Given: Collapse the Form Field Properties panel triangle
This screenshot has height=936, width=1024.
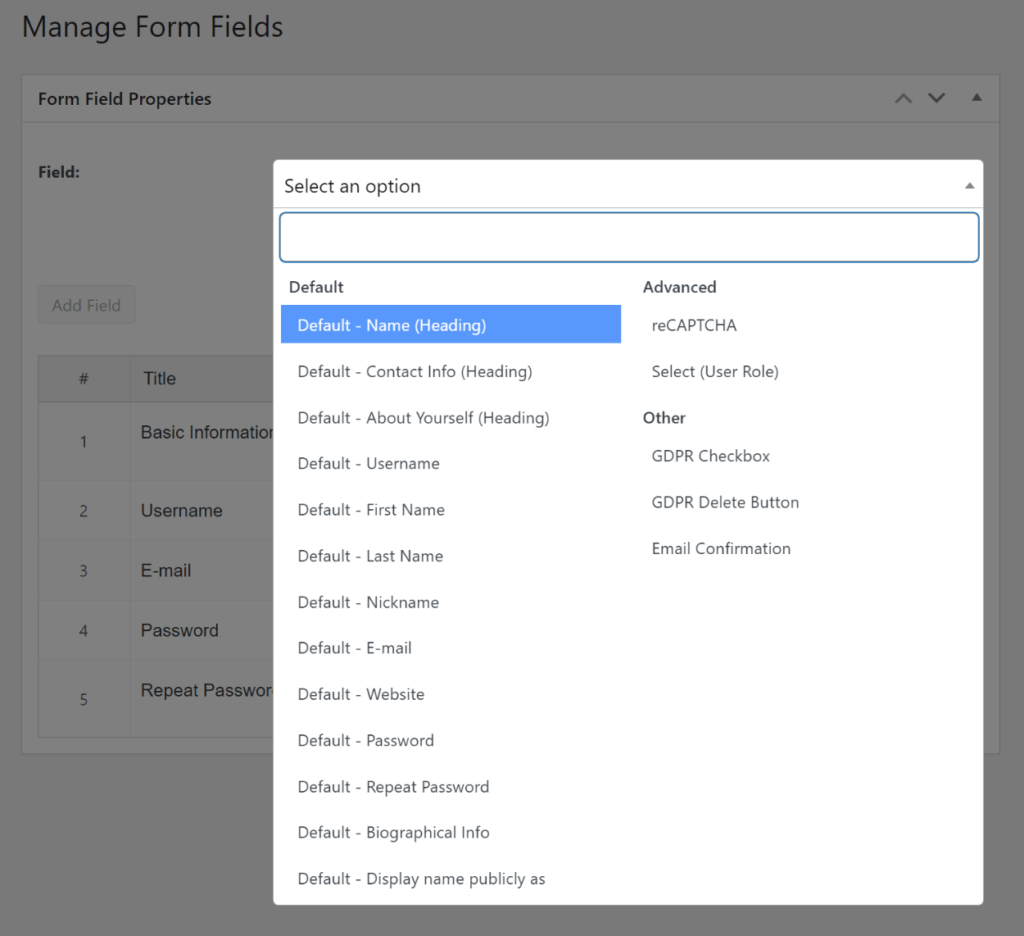Looking at the screenshot, I should click(x=977, y=98).
